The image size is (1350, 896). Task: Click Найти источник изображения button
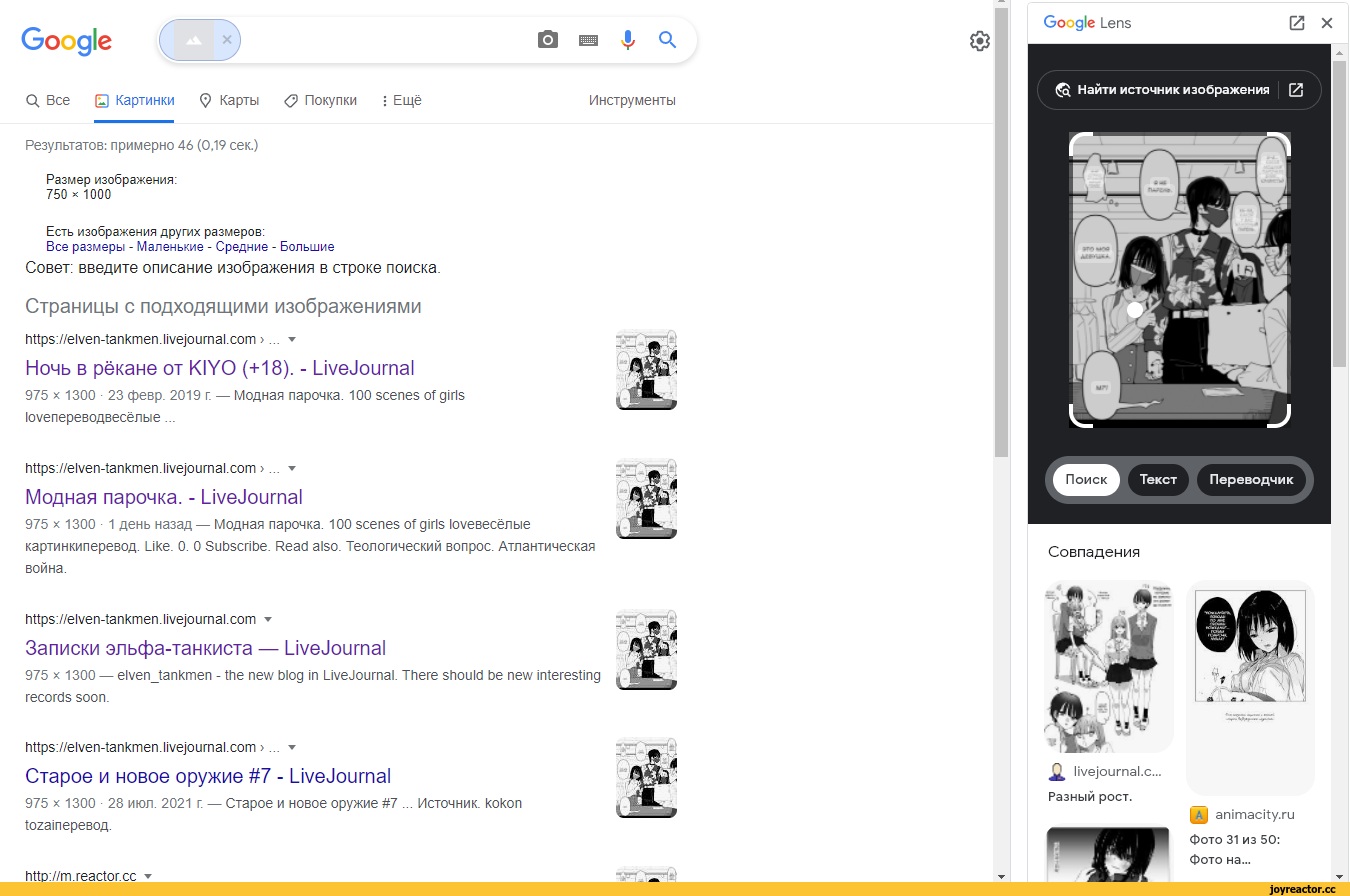pos(1162,90)
